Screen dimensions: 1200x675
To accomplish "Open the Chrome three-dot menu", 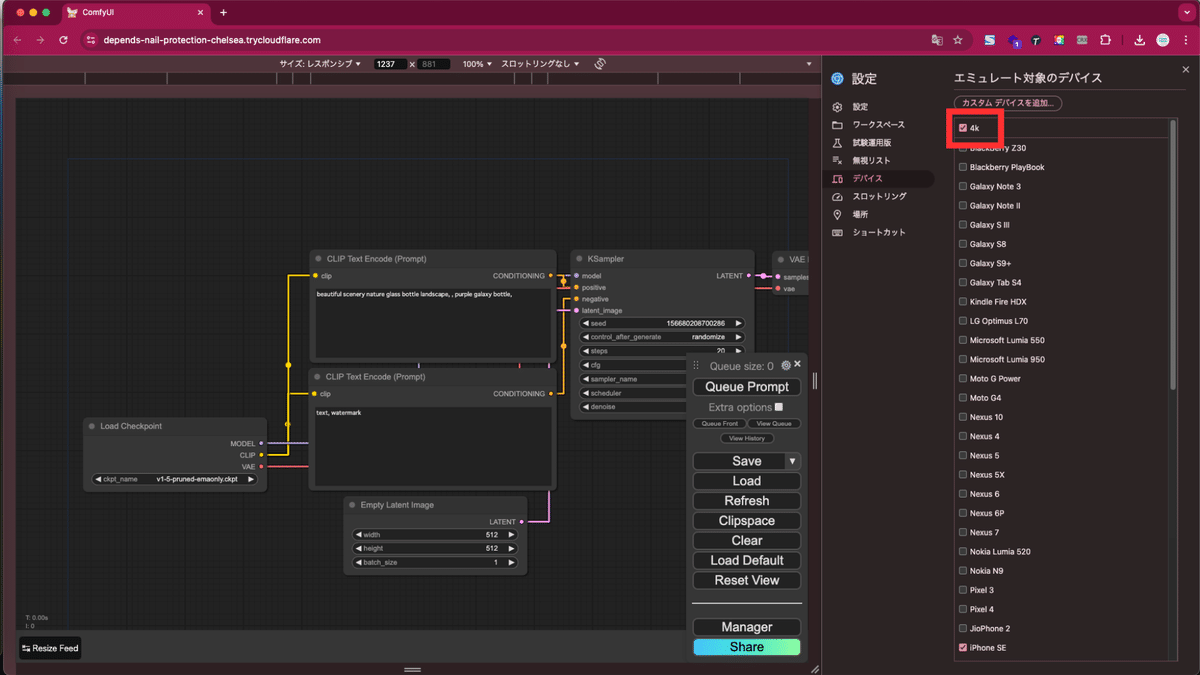I will tap(1185, 40).
